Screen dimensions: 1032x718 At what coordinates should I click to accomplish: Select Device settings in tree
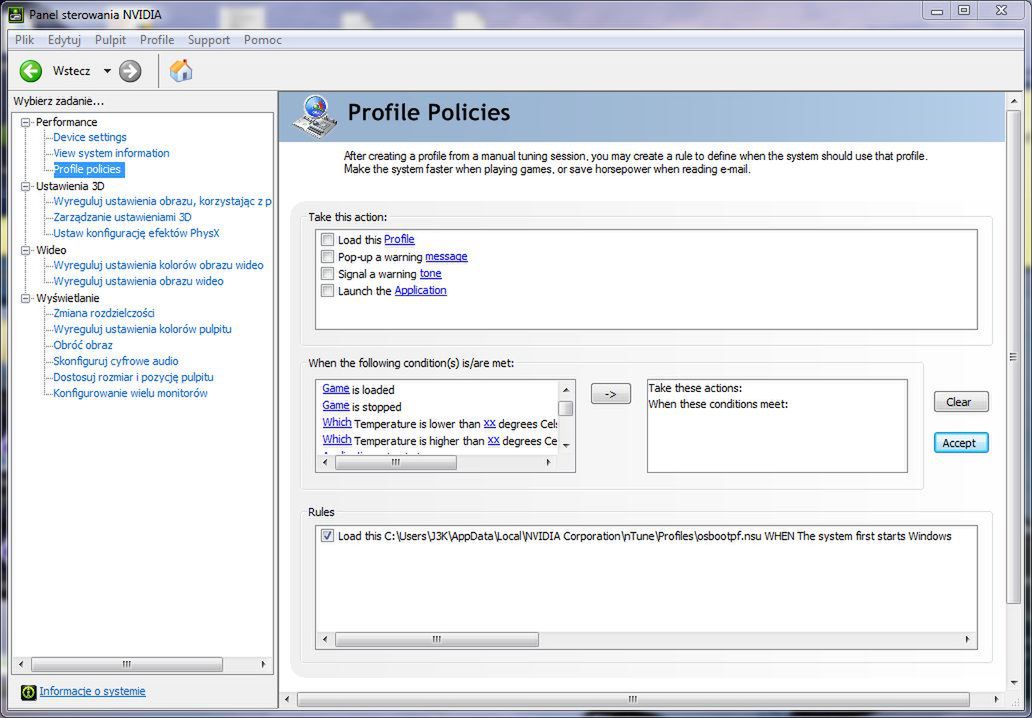[90, 138]
